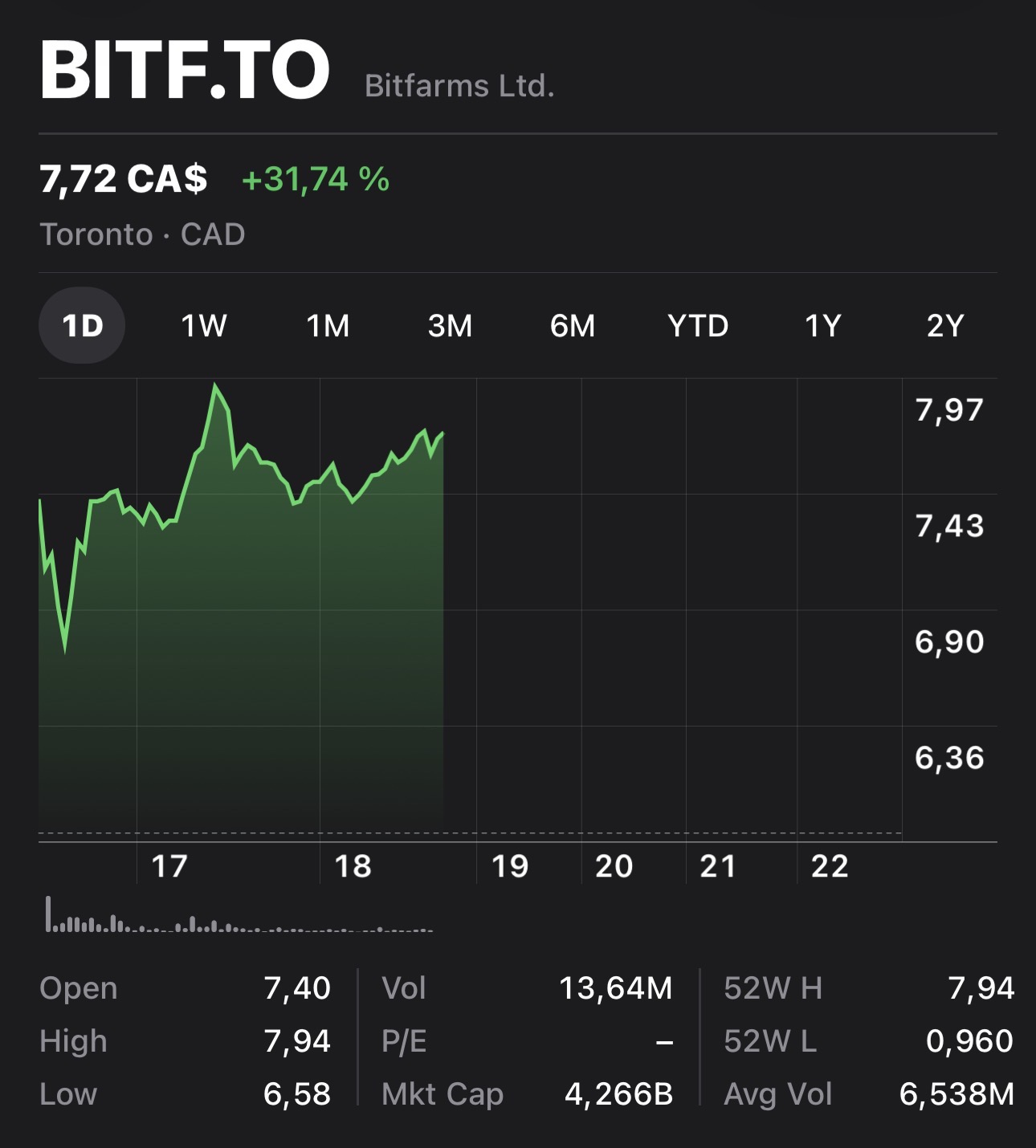1036x1148 pixels.
Task: Select the 1D time range tab
Action: (82, 326)
